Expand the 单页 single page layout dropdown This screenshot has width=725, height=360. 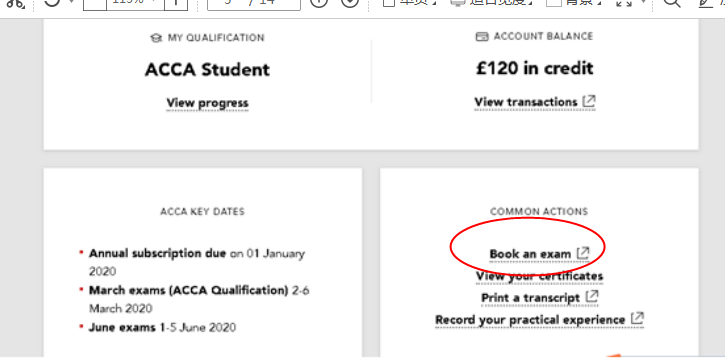(x=411, y=3)
